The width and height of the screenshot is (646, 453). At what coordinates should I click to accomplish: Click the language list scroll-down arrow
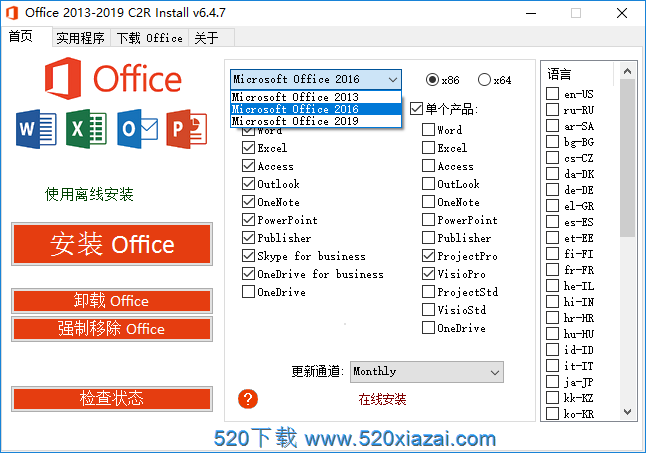pyautogui.click(x=627, y=411)
